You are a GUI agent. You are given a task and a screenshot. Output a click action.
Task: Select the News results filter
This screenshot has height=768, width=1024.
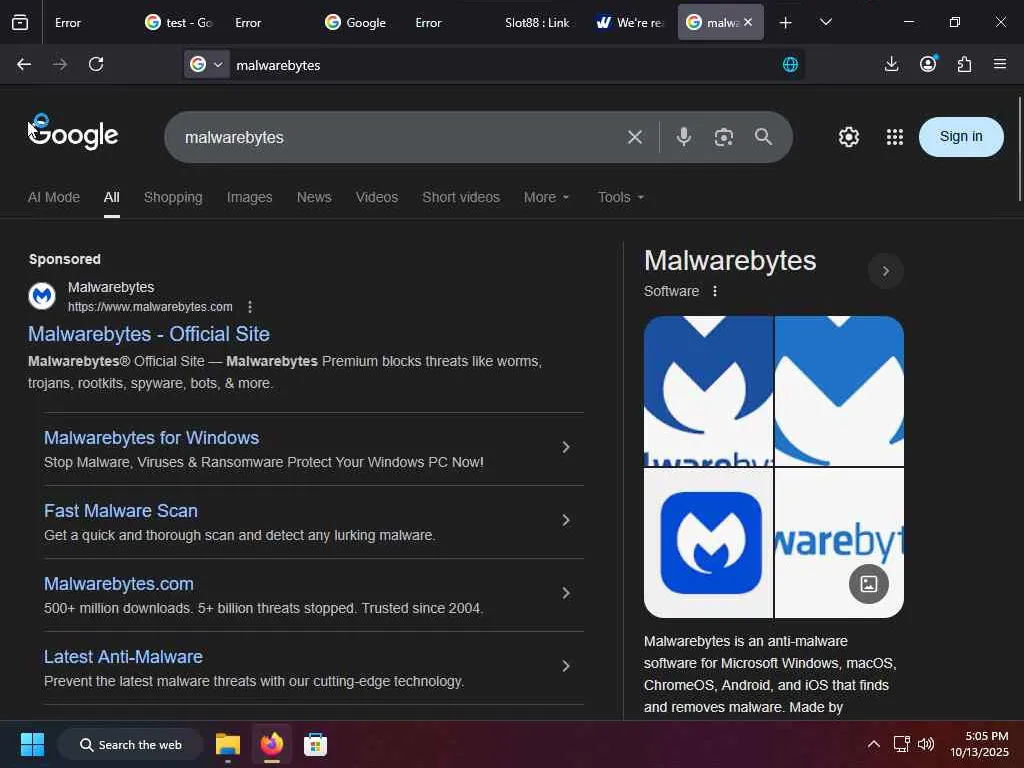314,197
